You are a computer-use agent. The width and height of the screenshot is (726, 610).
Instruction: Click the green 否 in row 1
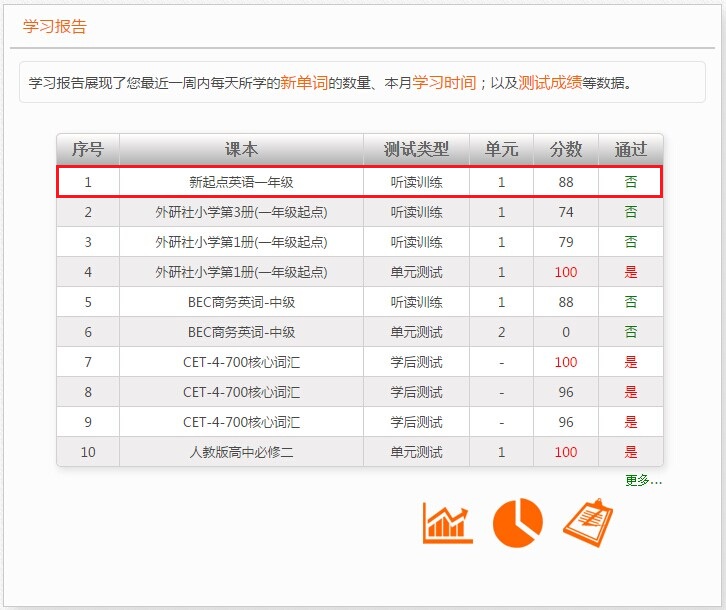pyautogui.click(x=631, y=182)
